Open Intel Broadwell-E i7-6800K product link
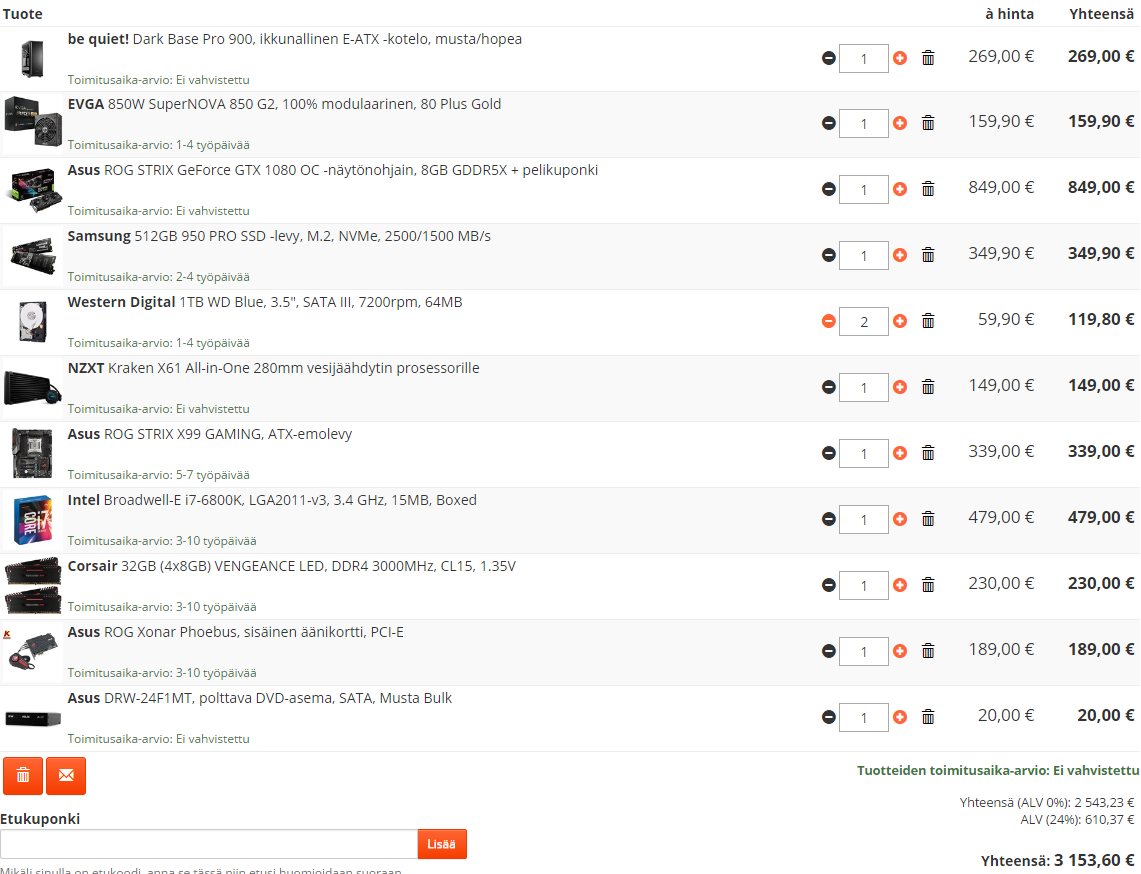 (x=272, y=500)
